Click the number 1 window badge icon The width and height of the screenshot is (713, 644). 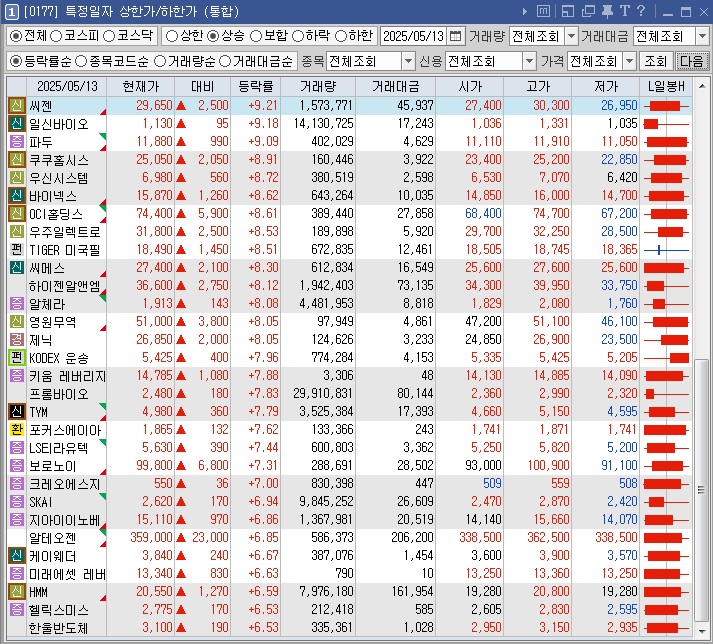[11, 12]
